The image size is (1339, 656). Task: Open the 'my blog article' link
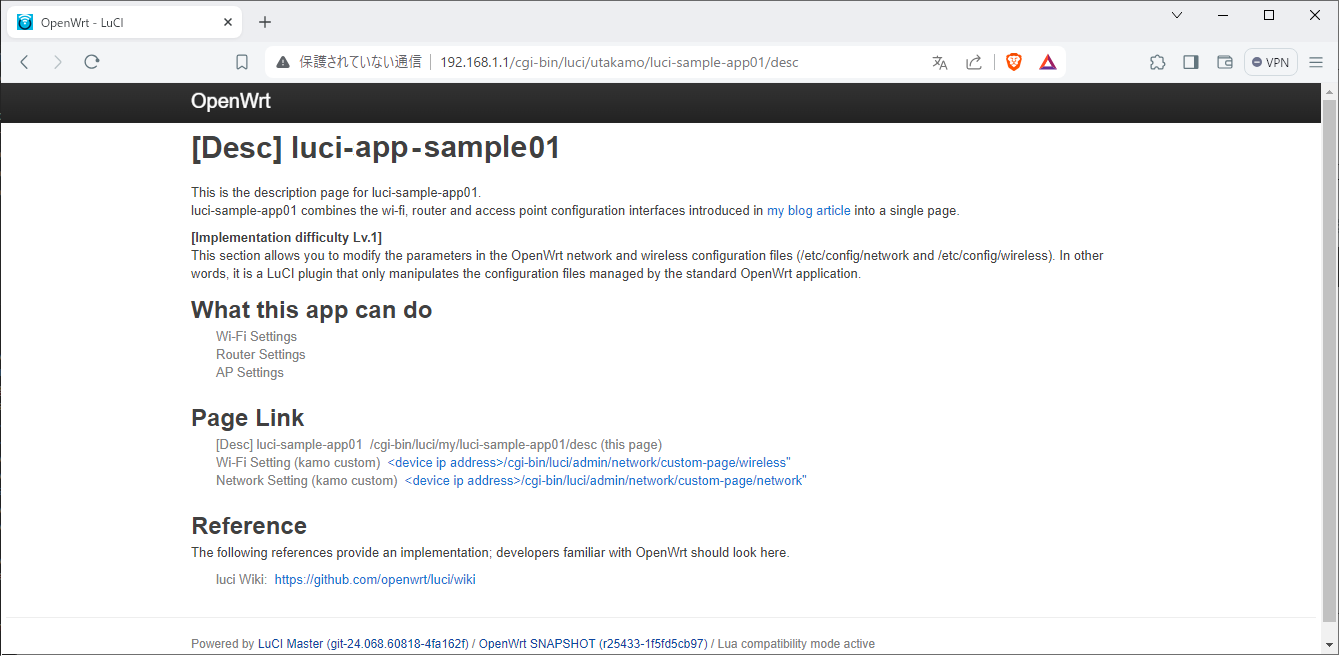point(808,210)
